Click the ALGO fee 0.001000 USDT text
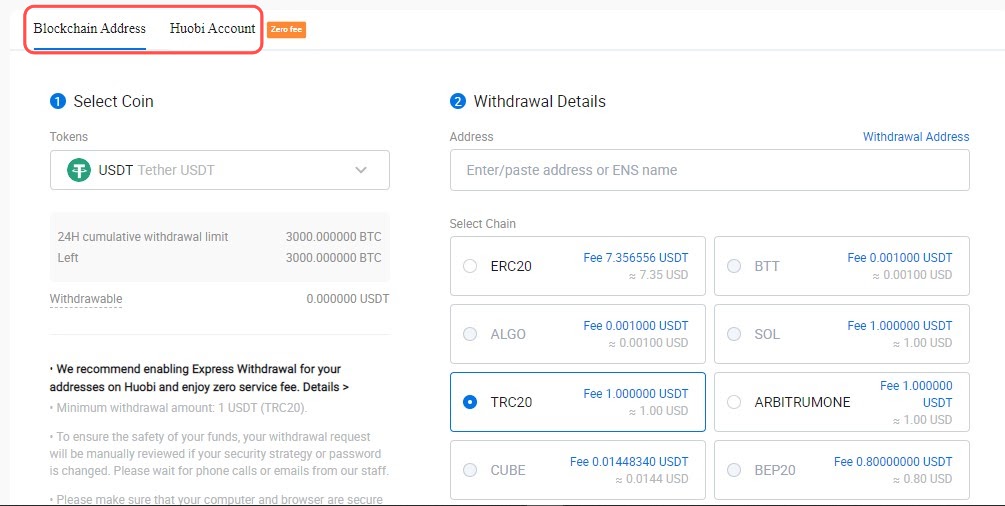The width and height of the screenshot is (1005, 506). point(636,326)
